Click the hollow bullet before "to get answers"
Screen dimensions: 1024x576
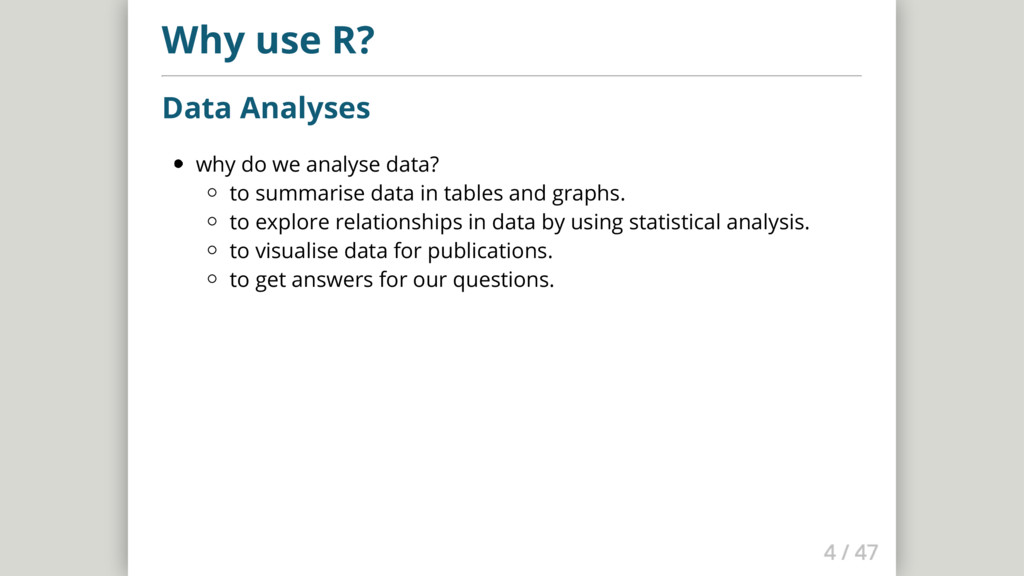coord(212,280)
